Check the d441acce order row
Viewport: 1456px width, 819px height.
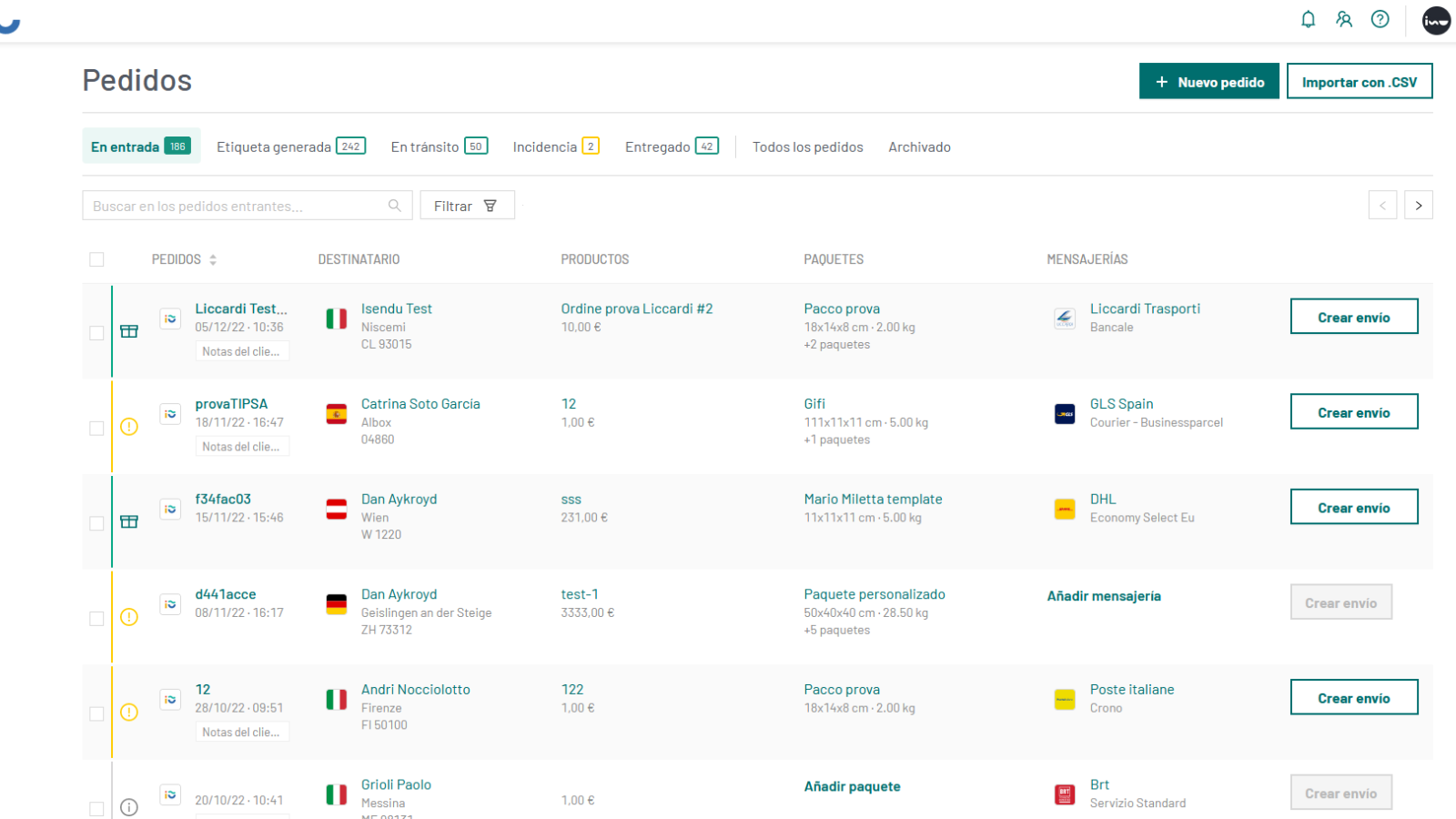pyautogui.click(x=96, y=619)
